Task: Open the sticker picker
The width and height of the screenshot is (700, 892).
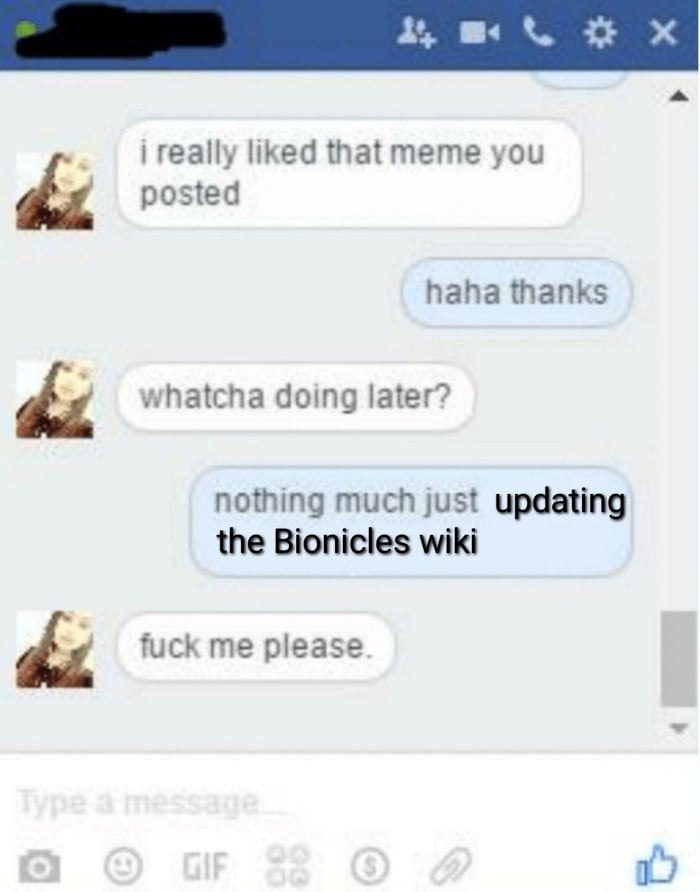Action: point(289,865)
